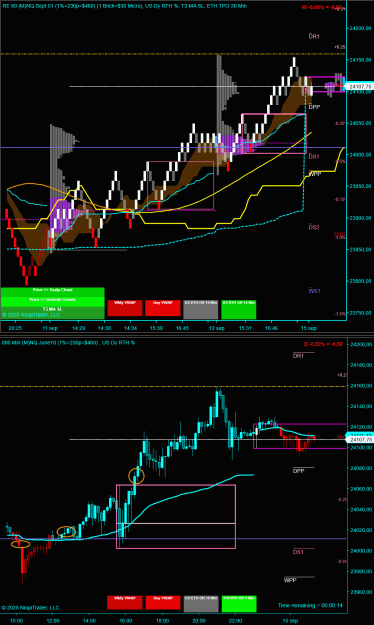
Task: Click the 24107.75 price marker in the bottom chart
Action: pos(360,439)
